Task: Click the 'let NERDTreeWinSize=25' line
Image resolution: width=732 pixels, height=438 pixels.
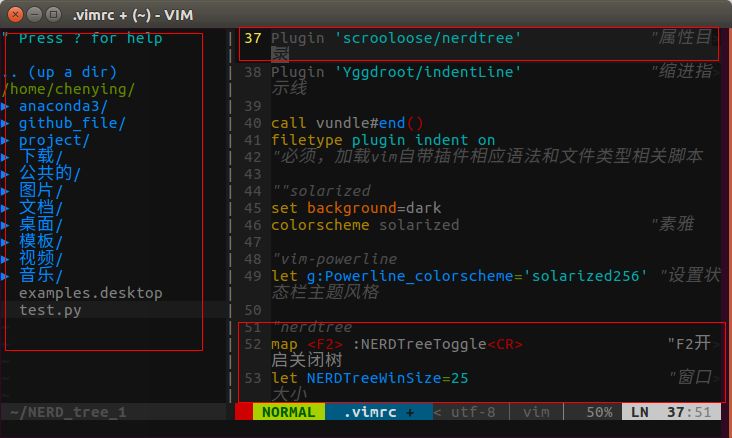Action: [x=370, y=378]
